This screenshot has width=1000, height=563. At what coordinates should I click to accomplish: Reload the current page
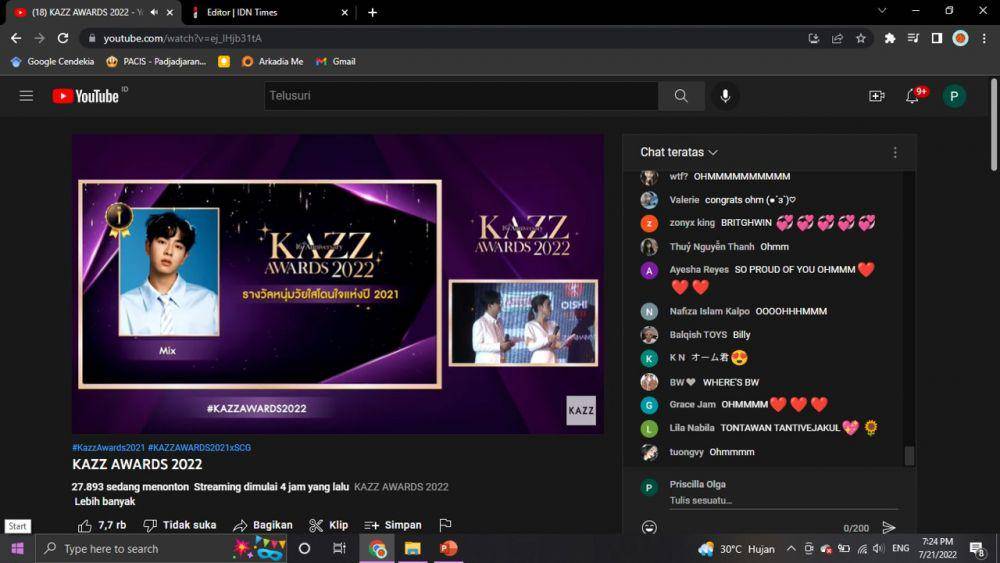coord(62,38)
